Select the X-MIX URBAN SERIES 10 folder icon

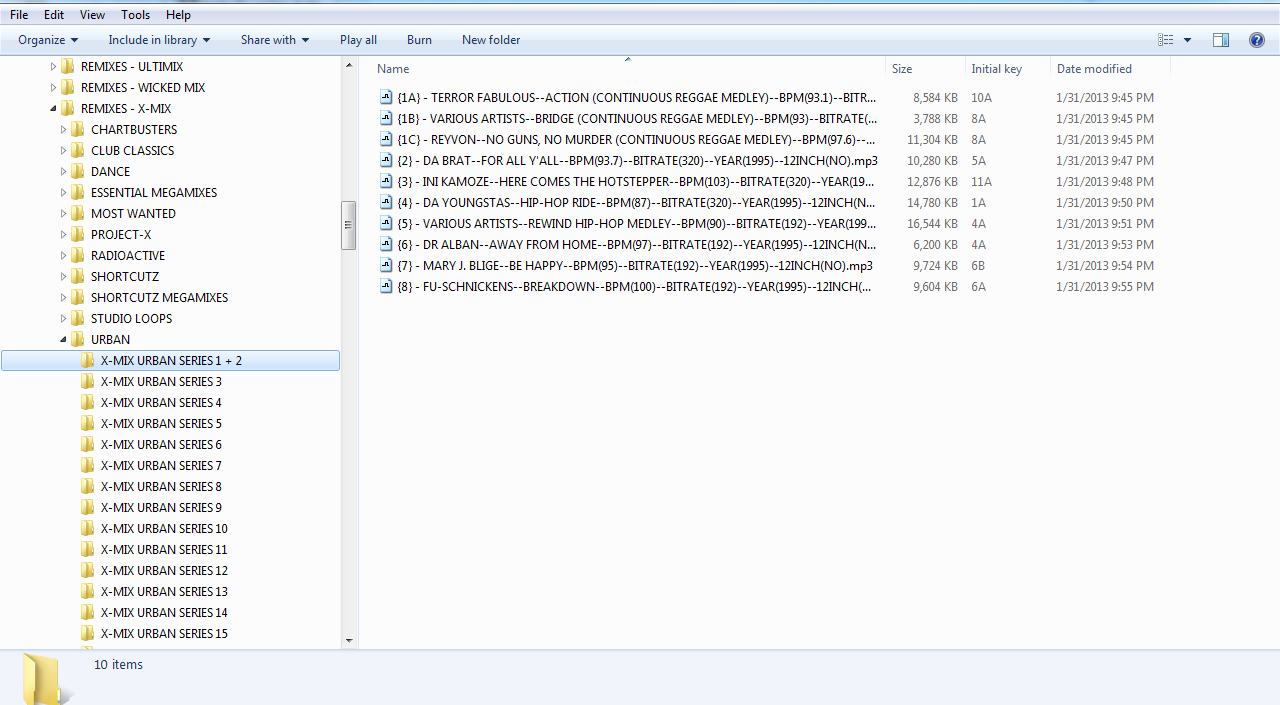tap(87, 529)
